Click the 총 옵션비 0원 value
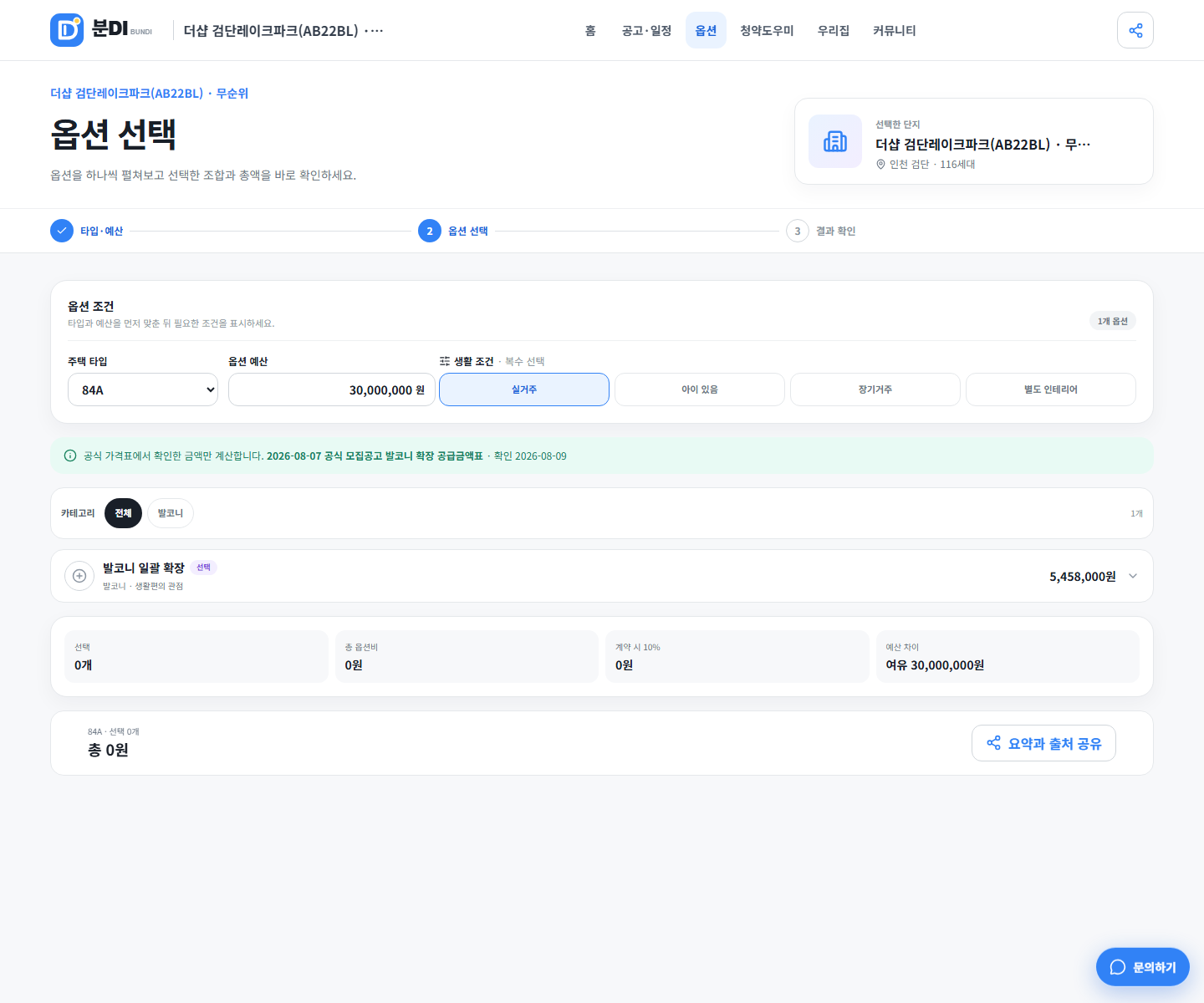Image resolution: width=1204 pixels, height=1003 pixels. point(354,665)
